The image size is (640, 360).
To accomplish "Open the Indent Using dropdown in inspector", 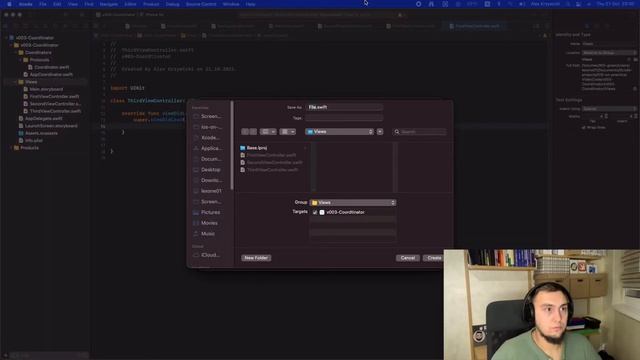I will pyautogui.click(x=608, y=109).
